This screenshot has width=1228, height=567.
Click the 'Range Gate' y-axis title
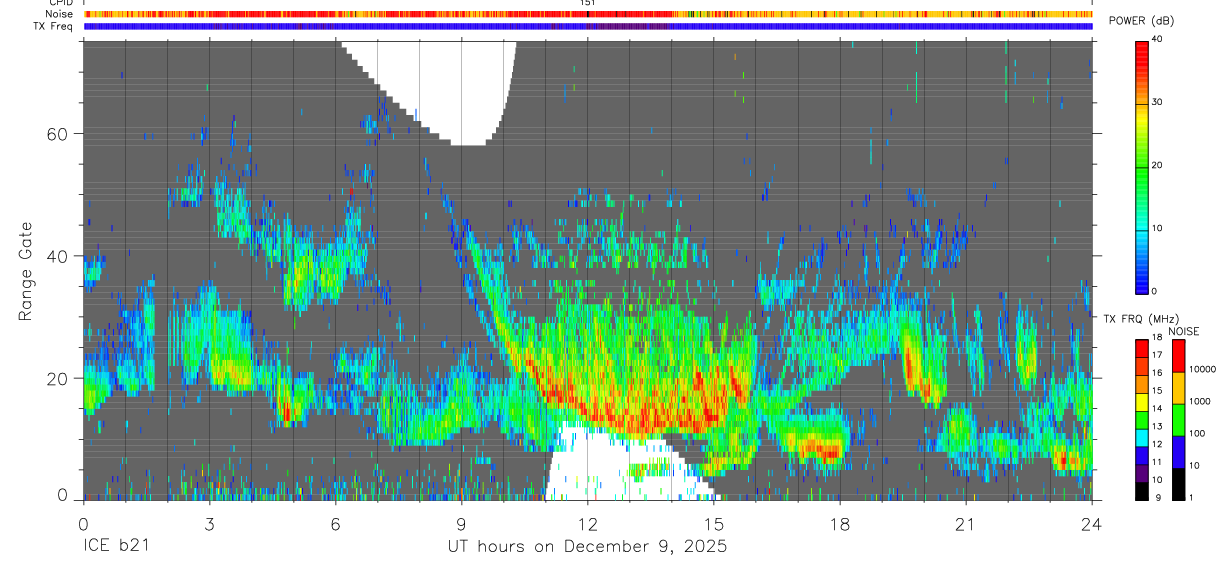coord(24,271)
